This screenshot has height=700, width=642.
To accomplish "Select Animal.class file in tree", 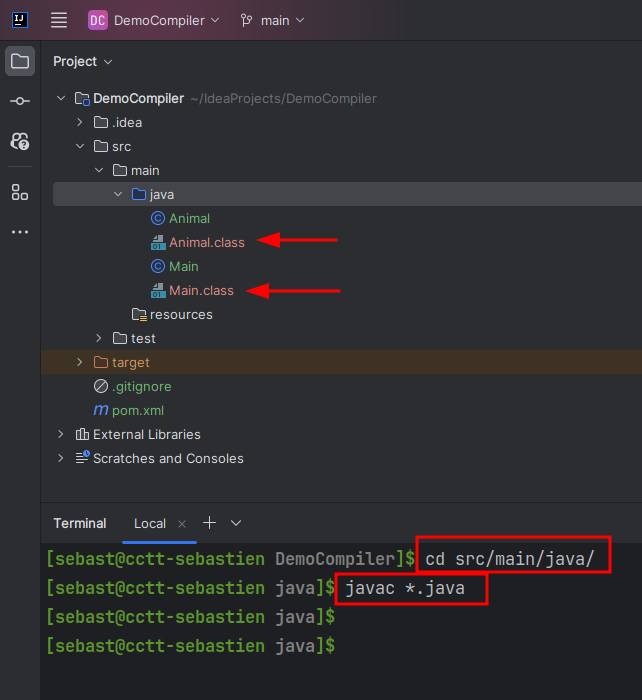I will tap(206, 242).
